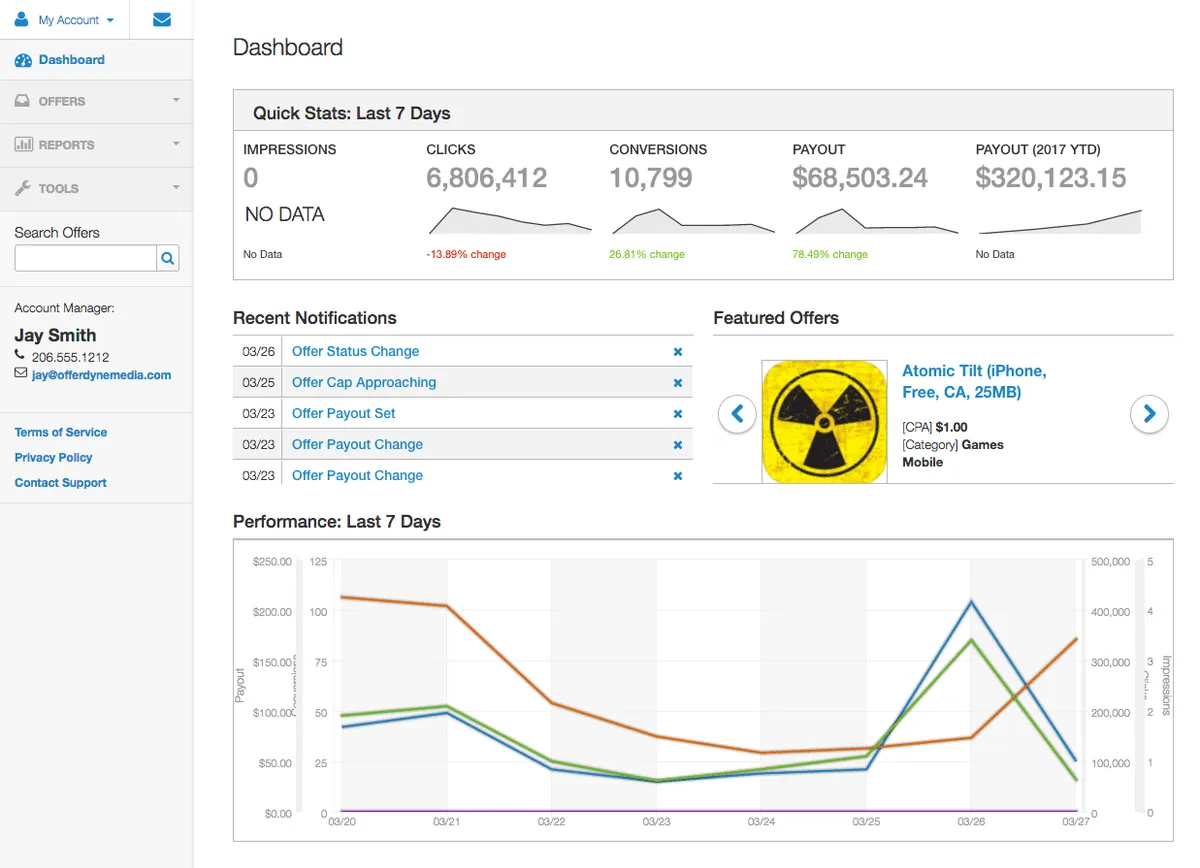Dismiss the Offer Status Change notification
Screen dimensions: 1200x868
(677, 352)
